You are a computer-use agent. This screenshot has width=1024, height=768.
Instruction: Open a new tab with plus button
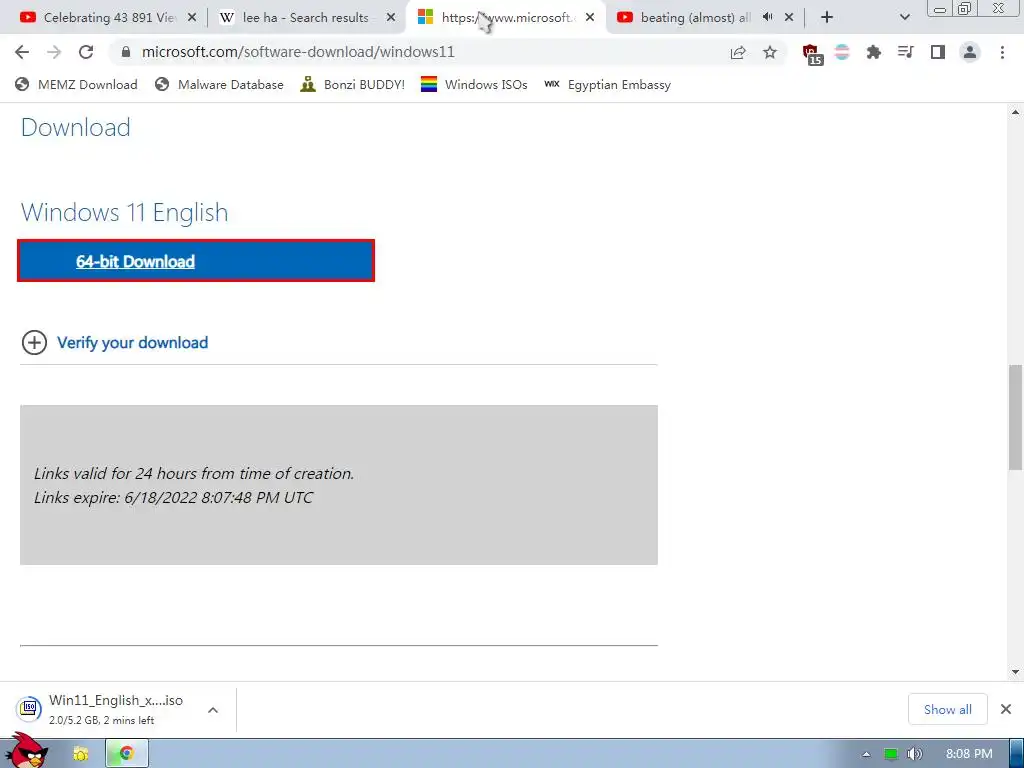tap(827, 17)
